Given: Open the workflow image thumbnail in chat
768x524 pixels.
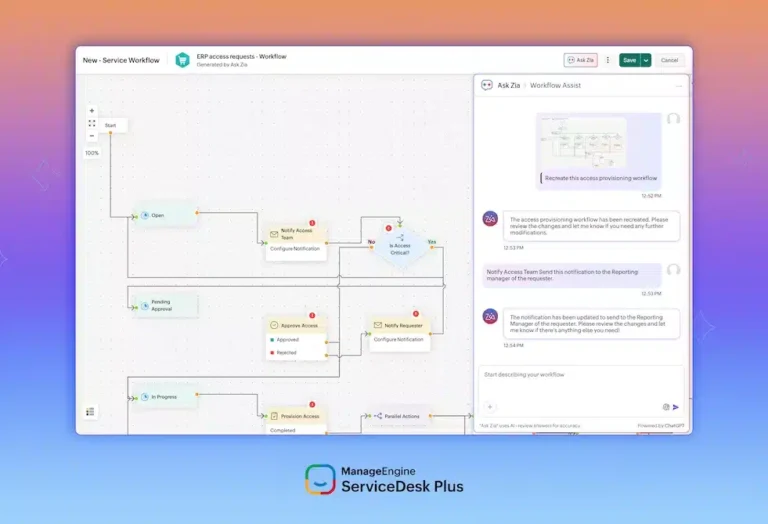Looking at the screenshot, I should (582, 142).
